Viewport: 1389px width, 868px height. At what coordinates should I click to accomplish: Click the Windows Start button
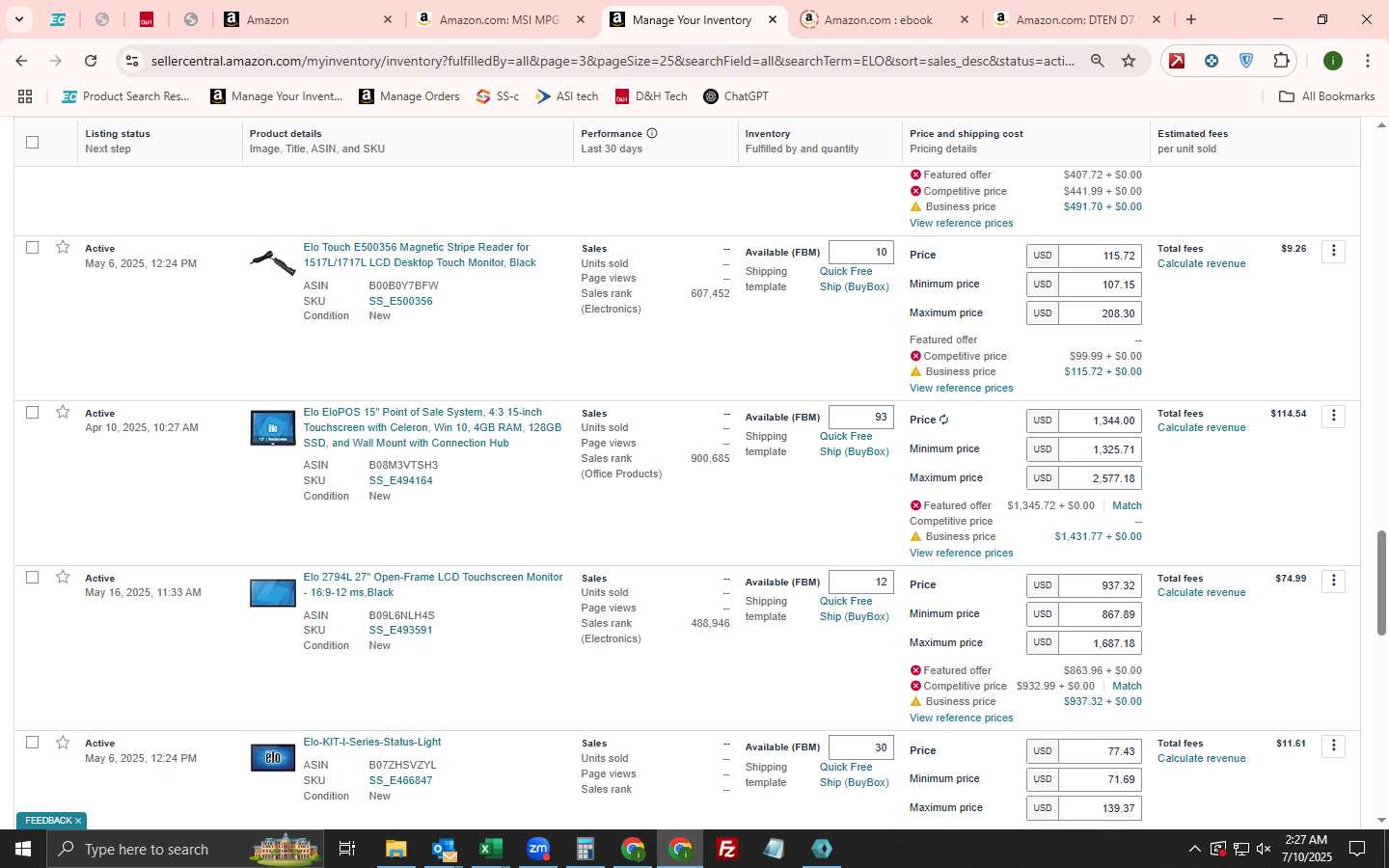(x=23, y=849)
